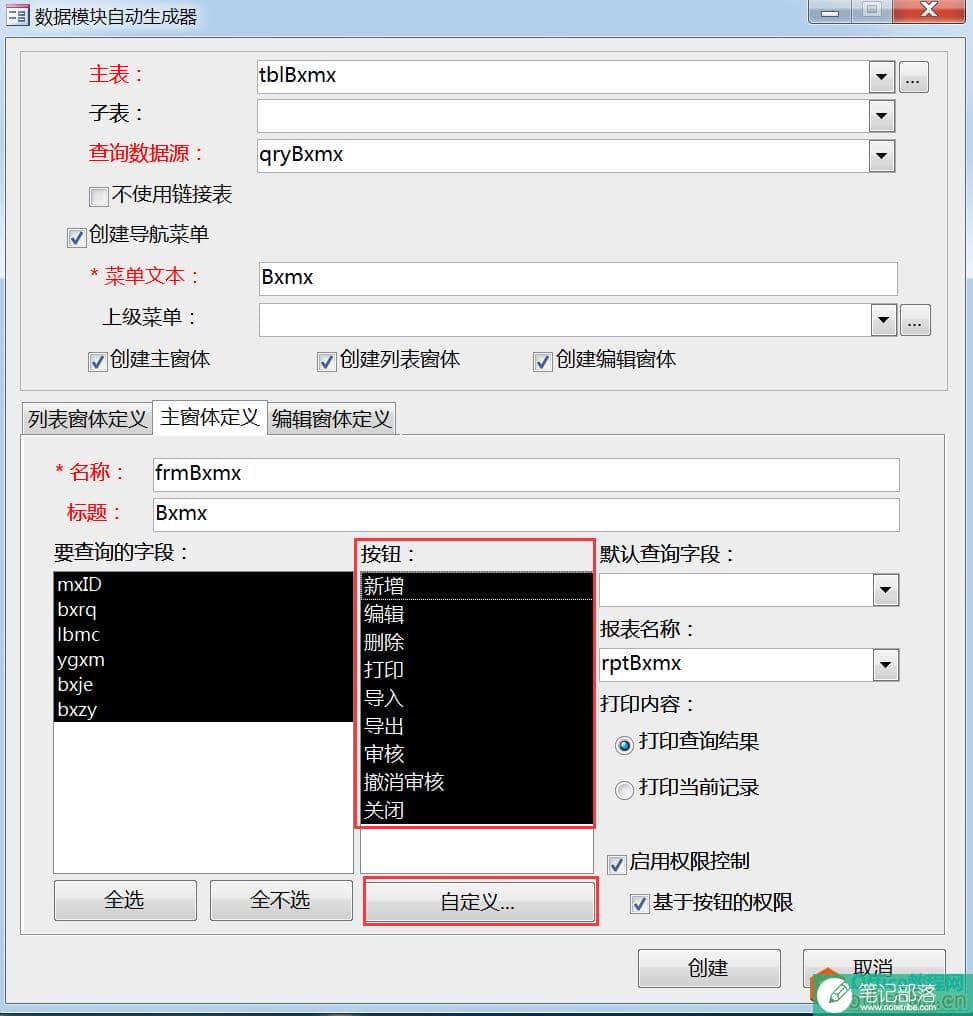
Task: Click the form icon in the title bar
Action: (17, 16)
